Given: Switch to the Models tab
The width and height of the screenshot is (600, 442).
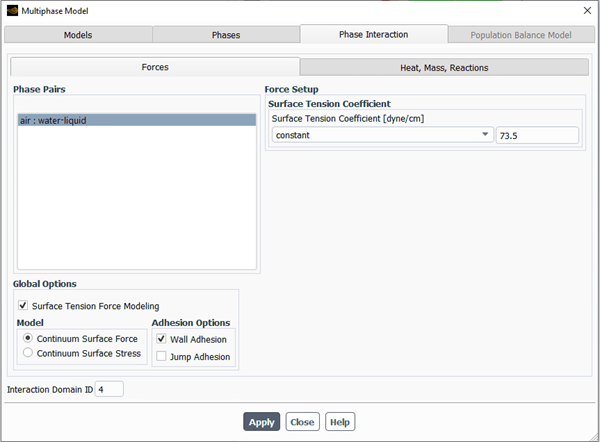Looking at the screenshot, I should tap(78, 35).
